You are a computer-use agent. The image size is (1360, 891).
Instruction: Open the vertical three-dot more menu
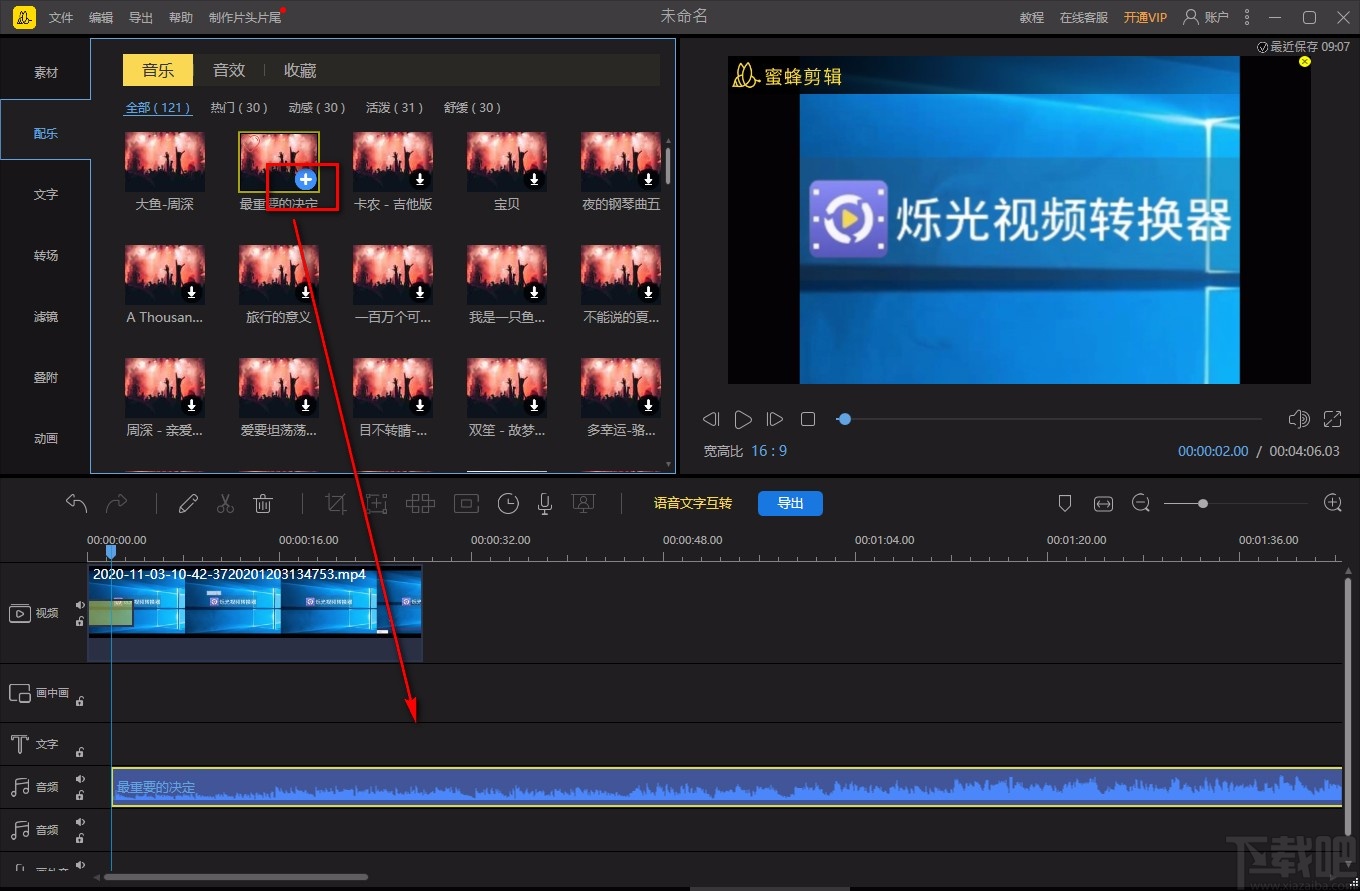coord(1247,17)
